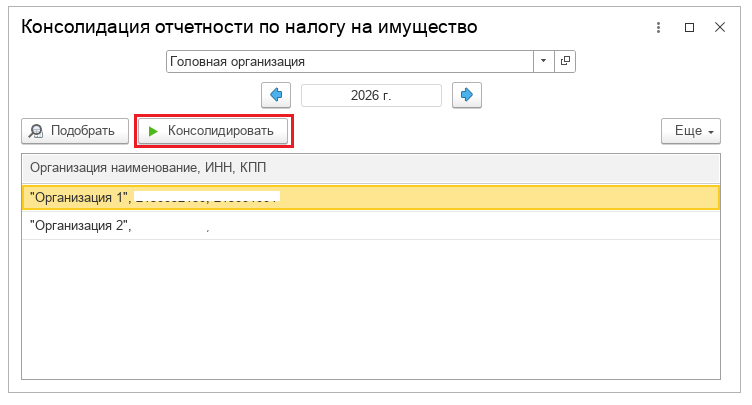Image resolution: width=752 pixels, height=405 pixels.
Task: Select the "Организация 1" row
Action: click(x=371, y=197)
